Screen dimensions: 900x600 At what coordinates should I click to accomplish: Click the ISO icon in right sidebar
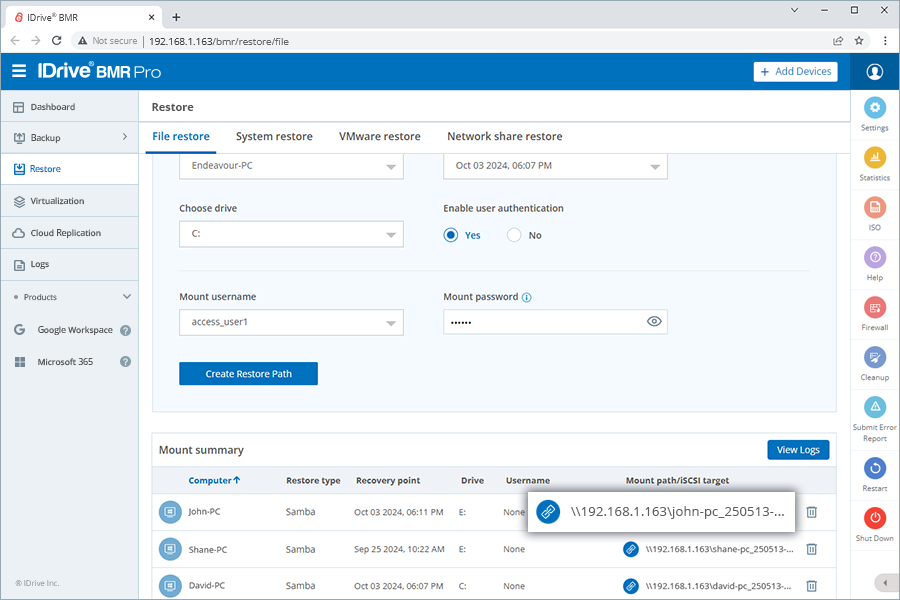875,208
